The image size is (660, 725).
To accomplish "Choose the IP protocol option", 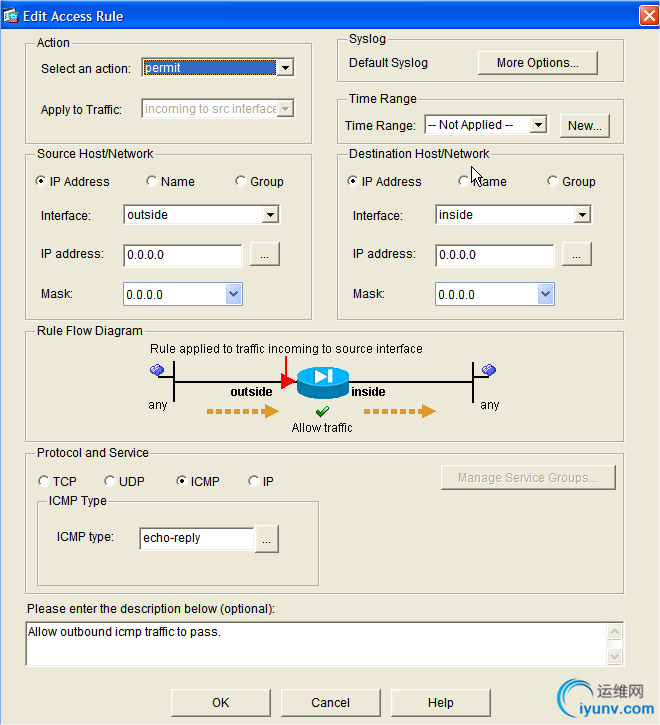I will pos(253,481).
